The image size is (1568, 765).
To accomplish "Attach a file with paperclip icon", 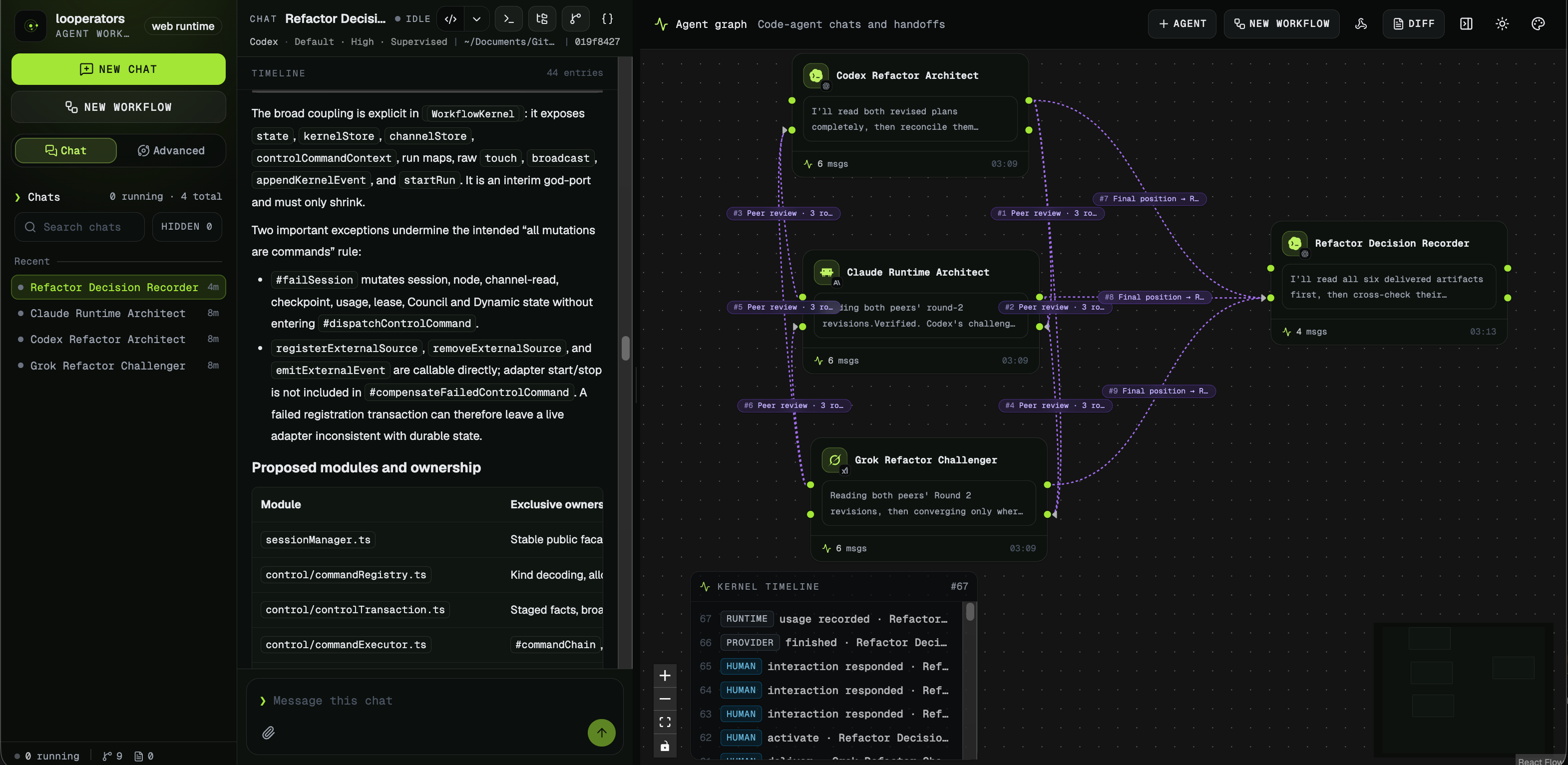I will pos(269,733).
